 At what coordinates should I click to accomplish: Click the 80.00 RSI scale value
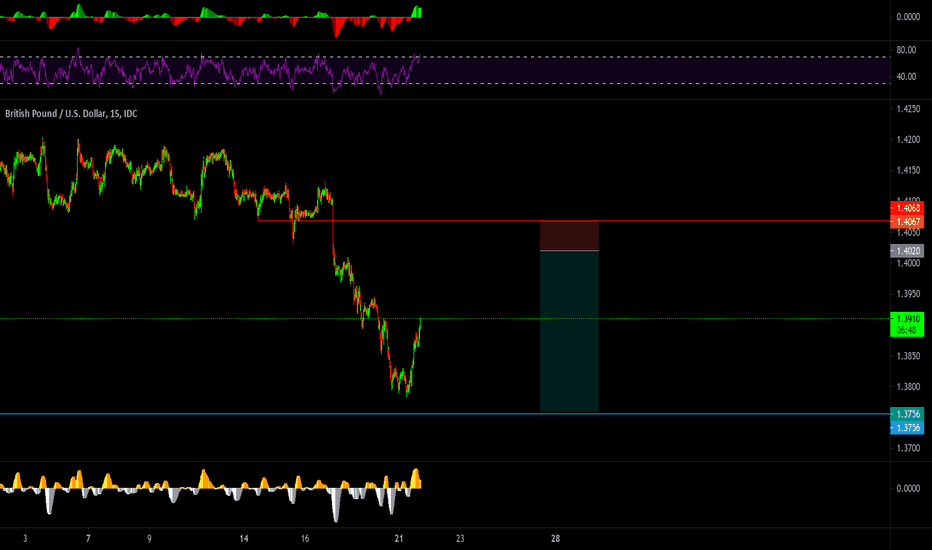[x=906, y=50]
